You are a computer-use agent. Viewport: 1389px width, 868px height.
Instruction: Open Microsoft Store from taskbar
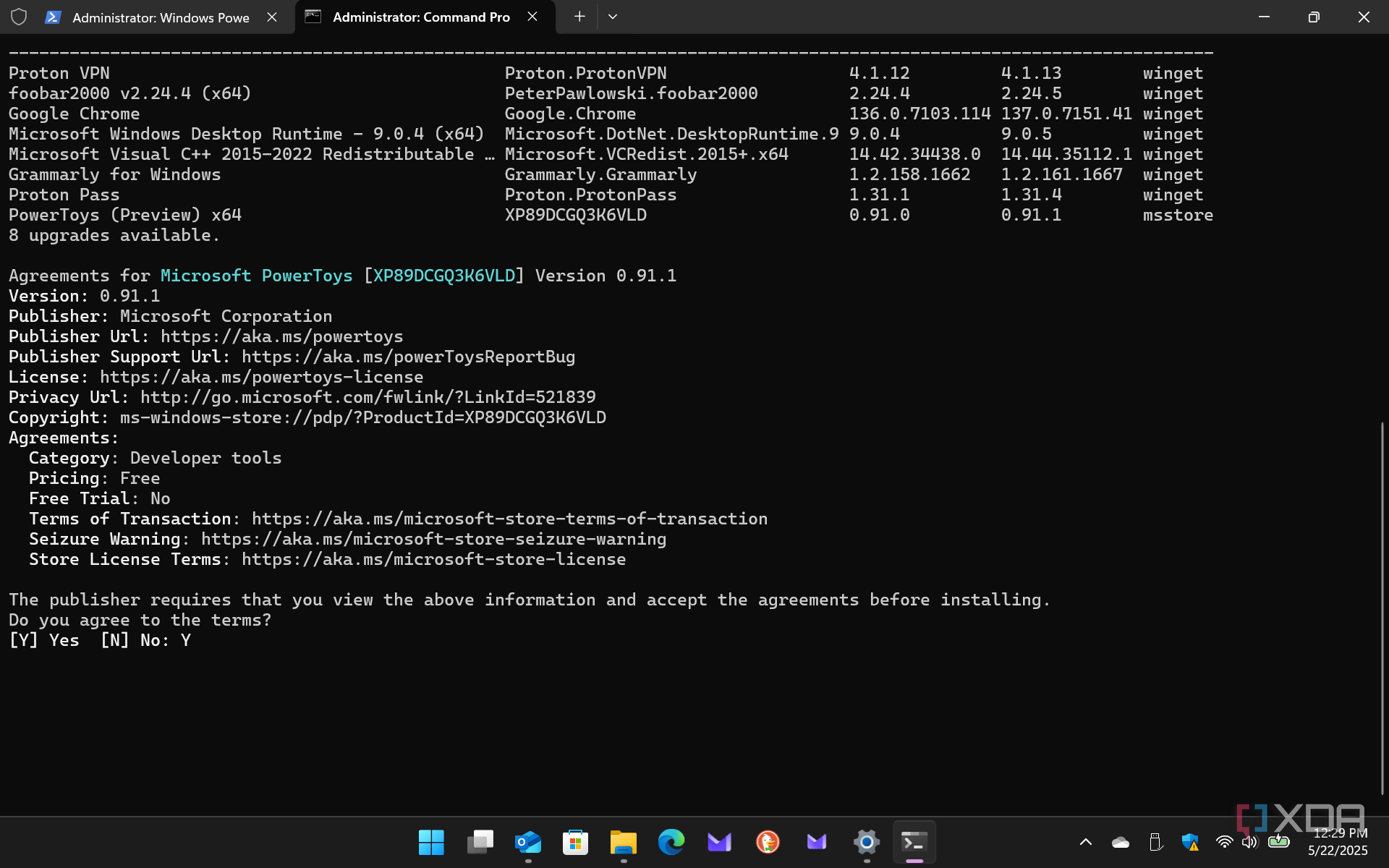pyautogui.click(x=575, y=842)
